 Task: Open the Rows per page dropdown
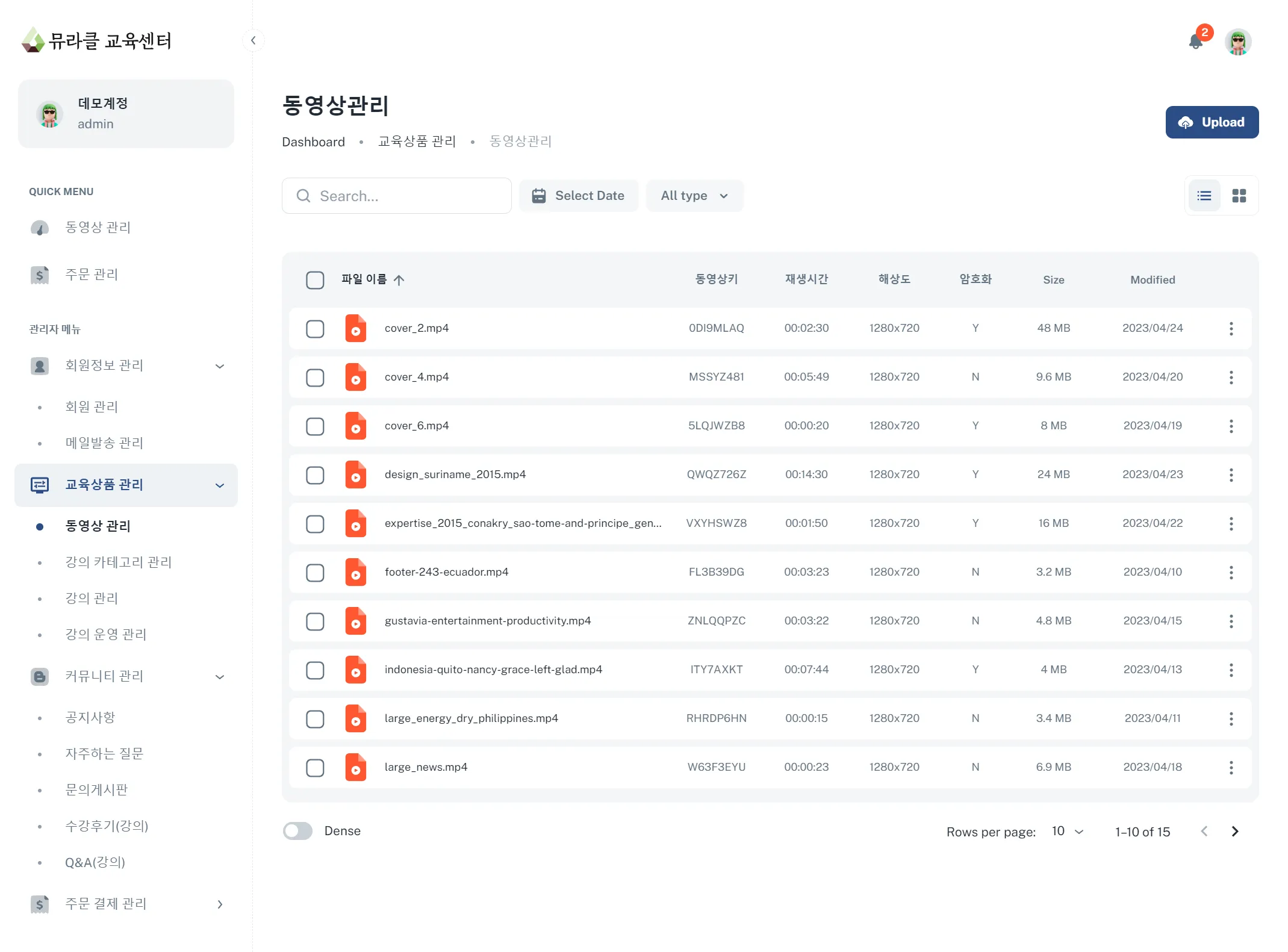pos(1068,832)
